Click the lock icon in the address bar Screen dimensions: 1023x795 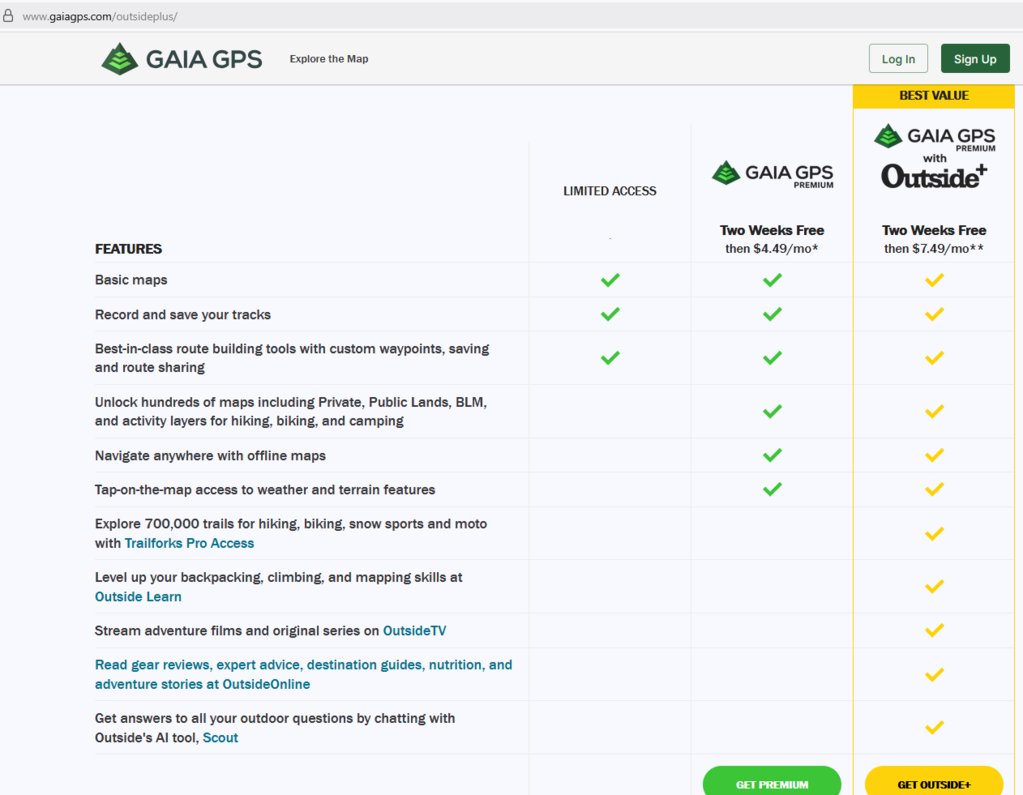point(8,16)
